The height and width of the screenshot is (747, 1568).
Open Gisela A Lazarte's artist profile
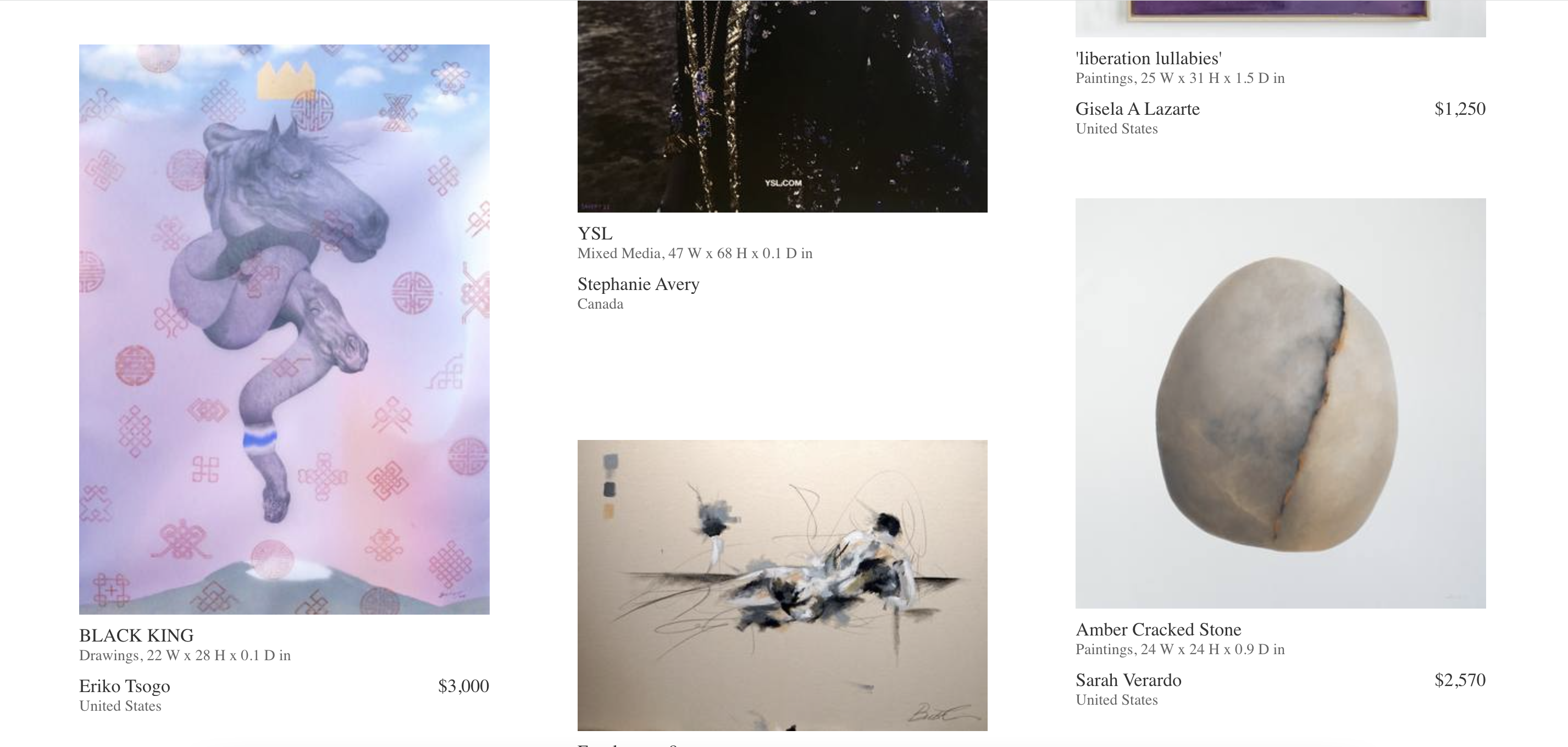1138,109
